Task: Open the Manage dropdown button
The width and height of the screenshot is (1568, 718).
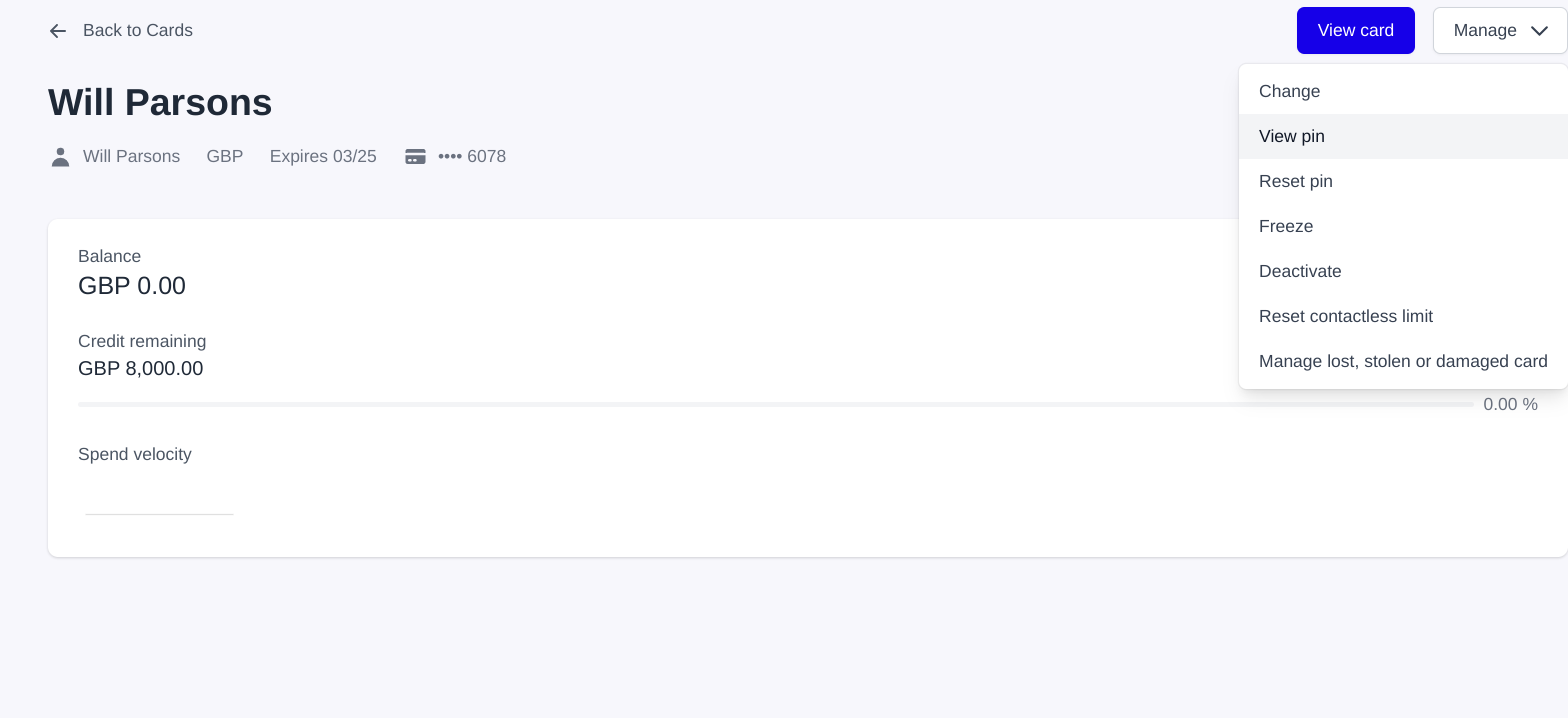Action: pyautogui.click(x=1498, y=31)
